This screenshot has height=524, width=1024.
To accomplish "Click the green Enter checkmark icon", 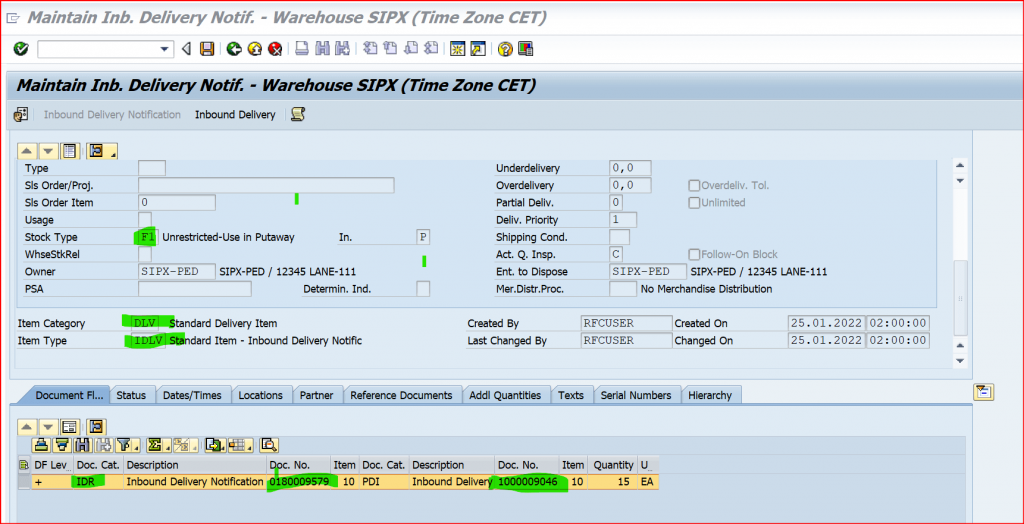I will click(21, 49).
